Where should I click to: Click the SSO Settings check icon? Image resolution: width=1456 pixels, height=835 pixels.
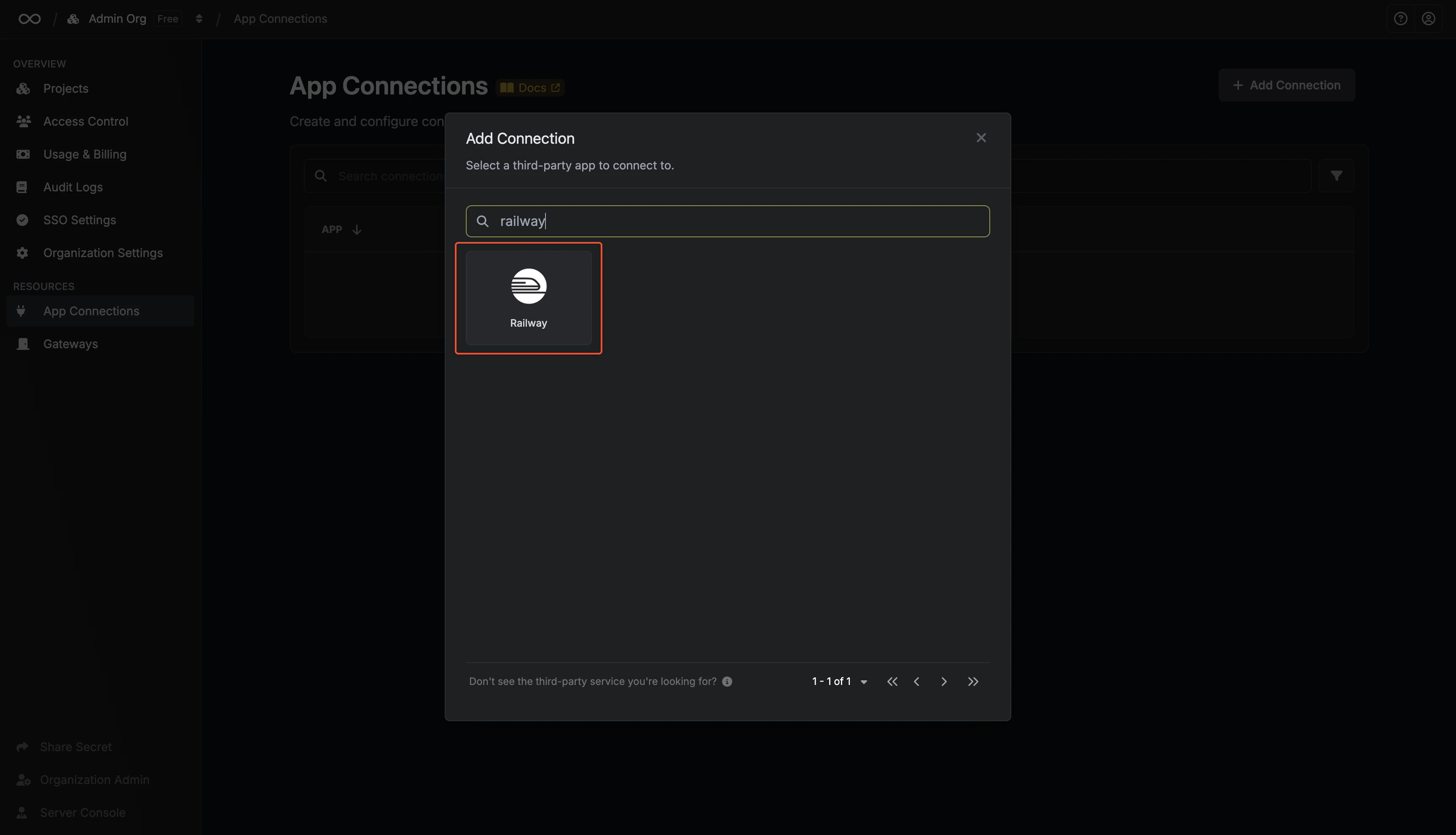22,220
